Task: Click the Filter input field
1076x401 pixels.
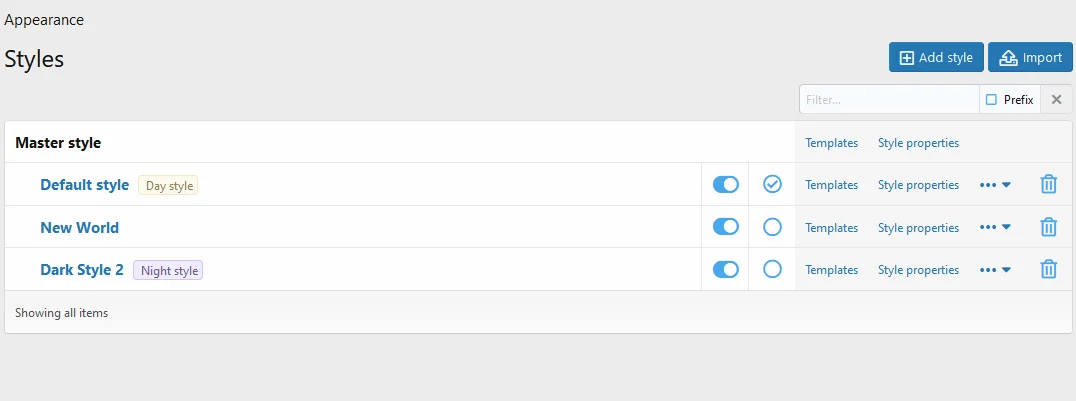Action: (889, 100)
